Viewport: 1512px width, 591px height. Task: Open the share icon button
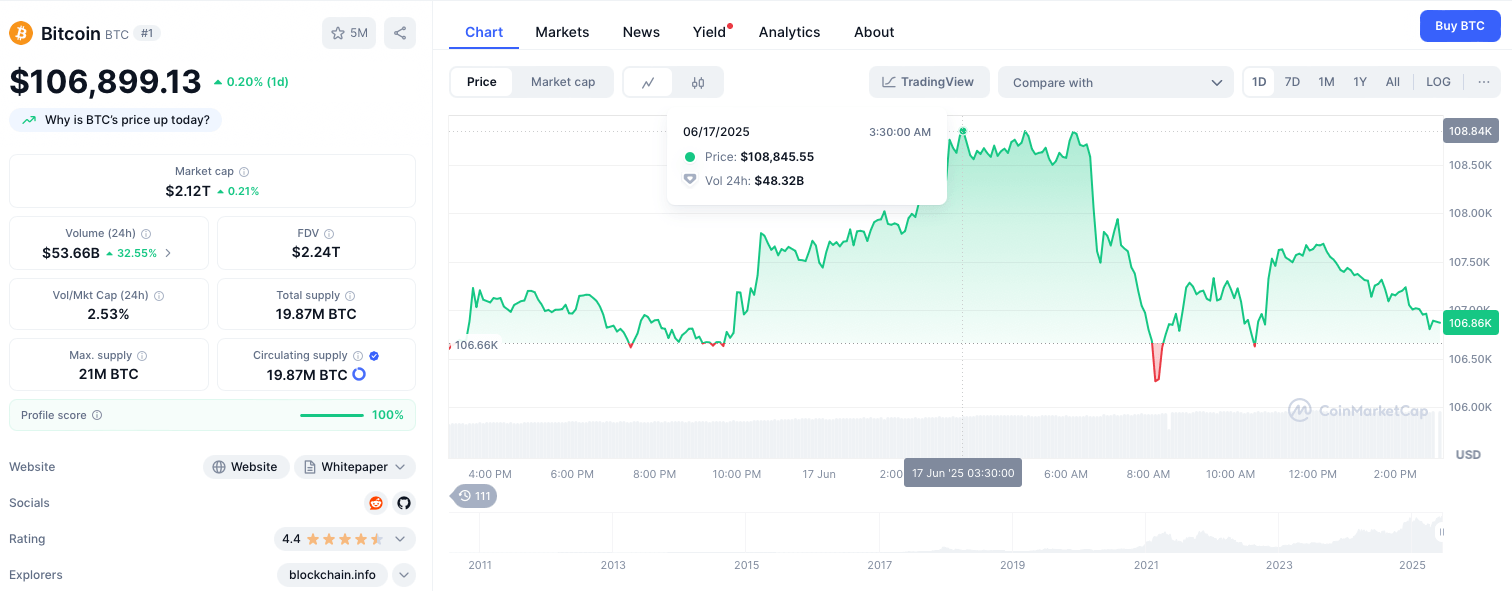click(x=400, y=33)
